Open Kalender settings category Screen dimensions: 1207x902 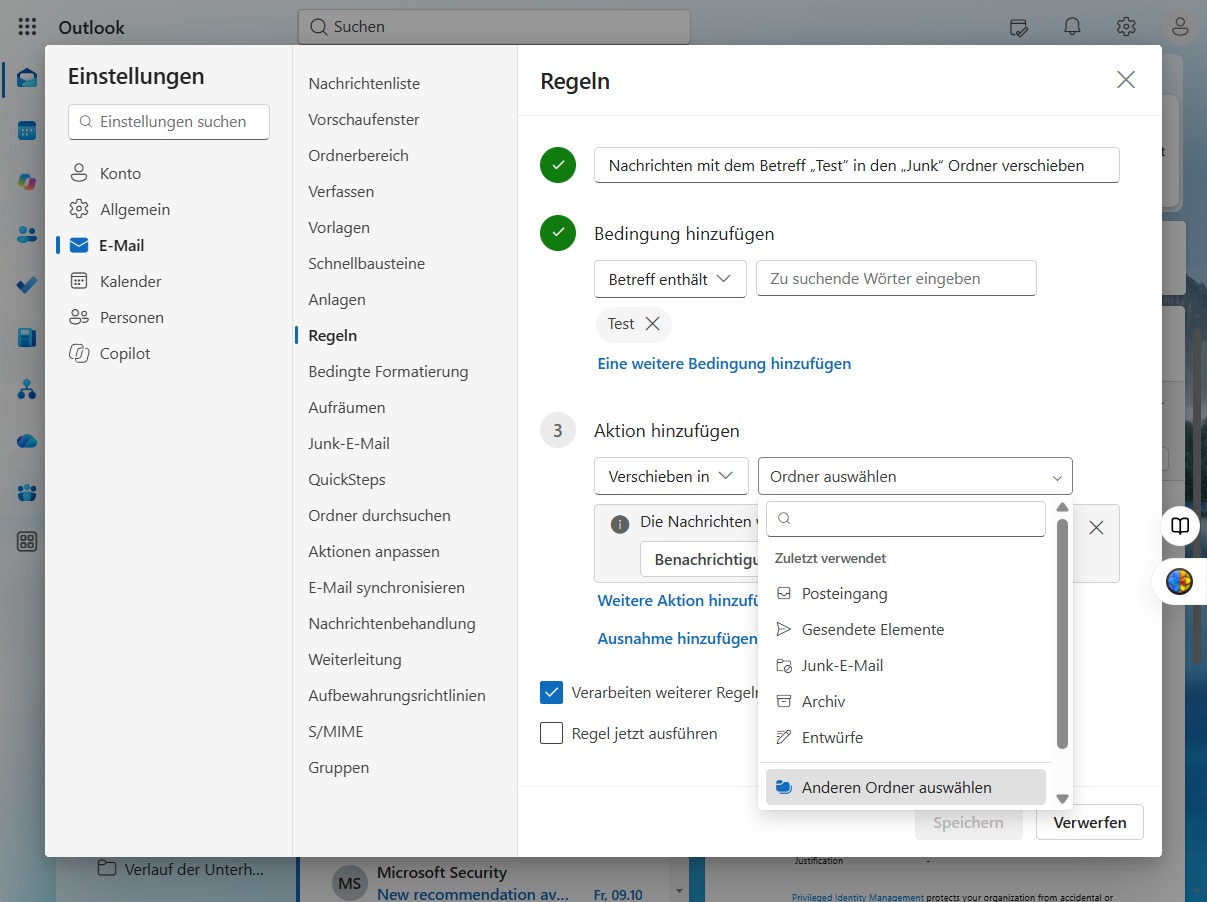point(130,281)
